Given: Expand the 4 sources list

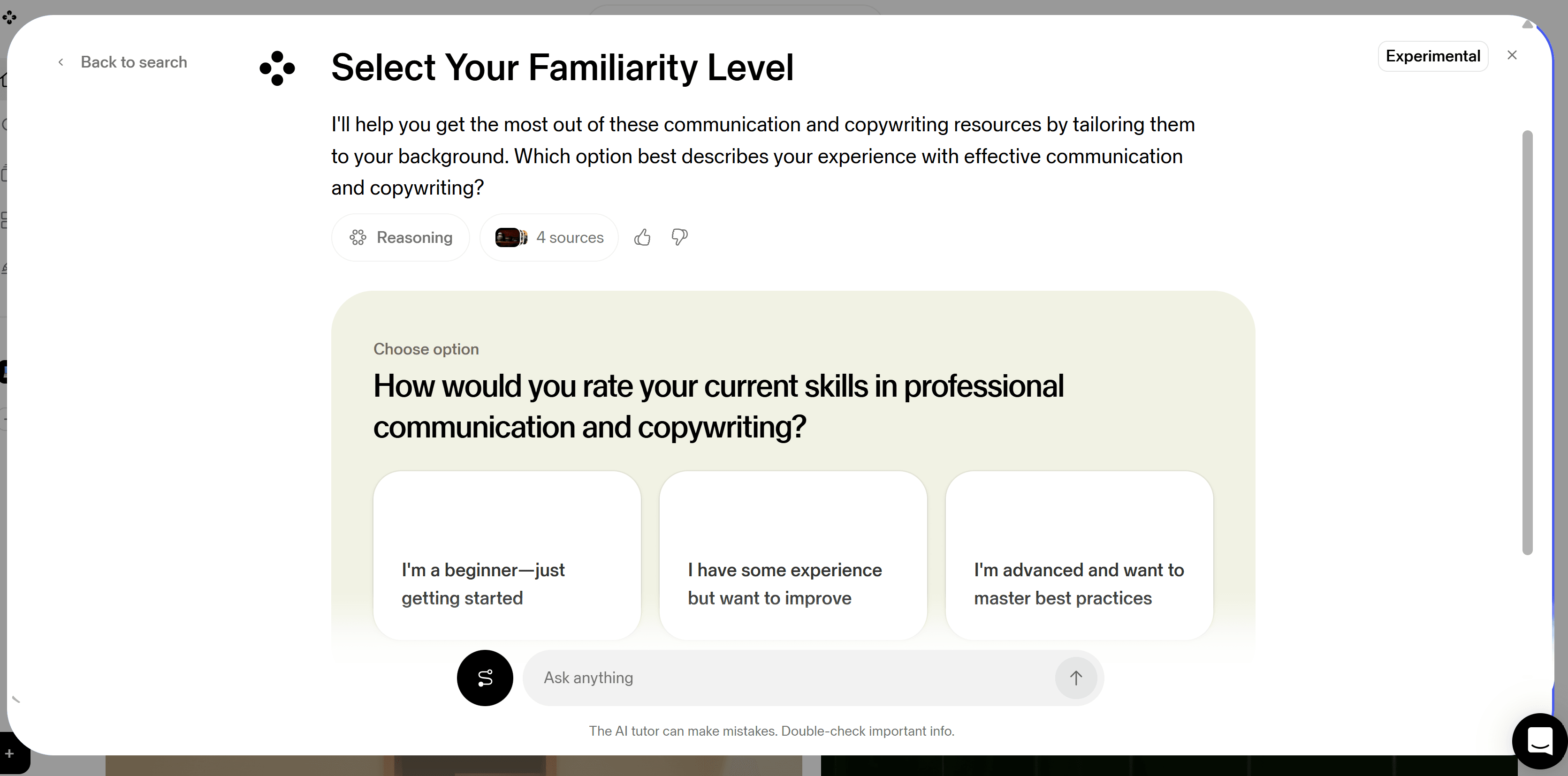Looking at the screenshot, I should (569, 237).
